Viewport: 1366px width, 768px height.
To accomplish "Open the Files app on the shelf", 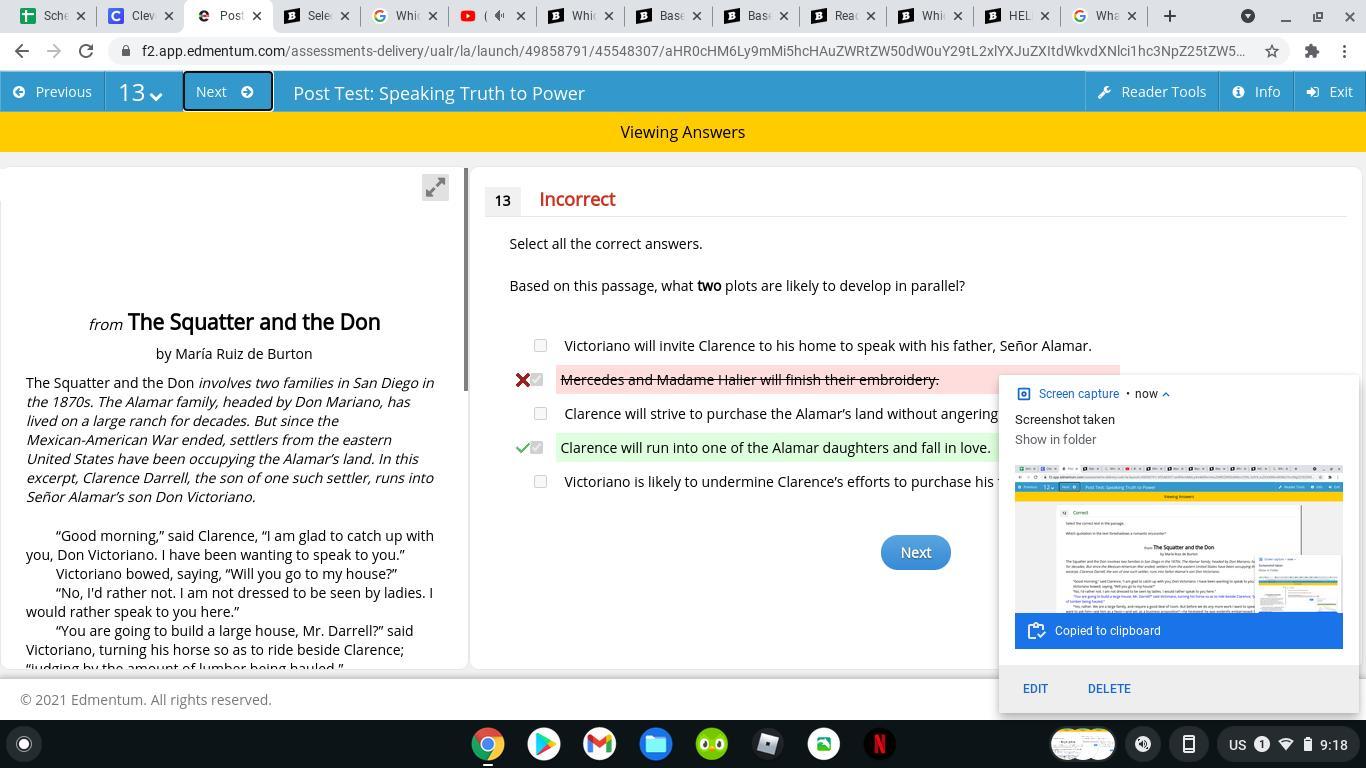I will pos(656,744).
